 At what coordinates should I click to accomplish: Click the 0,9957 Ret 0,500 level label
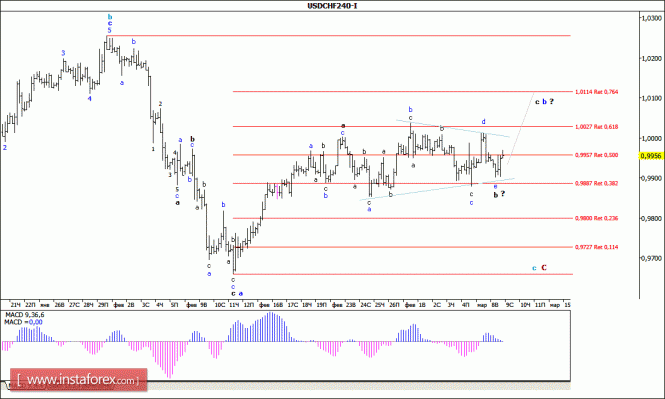596,155
